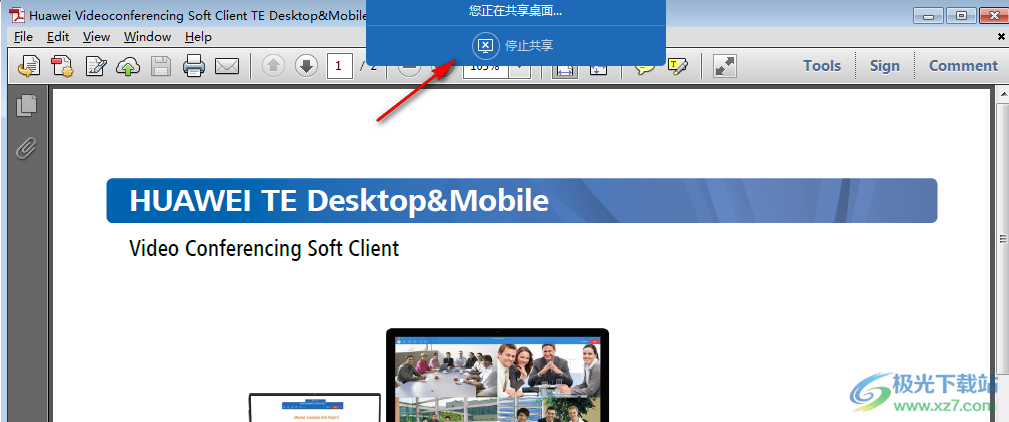Click the 停止共享 stop sharing button
The image size is (1009, 422).
pos(513,46)
